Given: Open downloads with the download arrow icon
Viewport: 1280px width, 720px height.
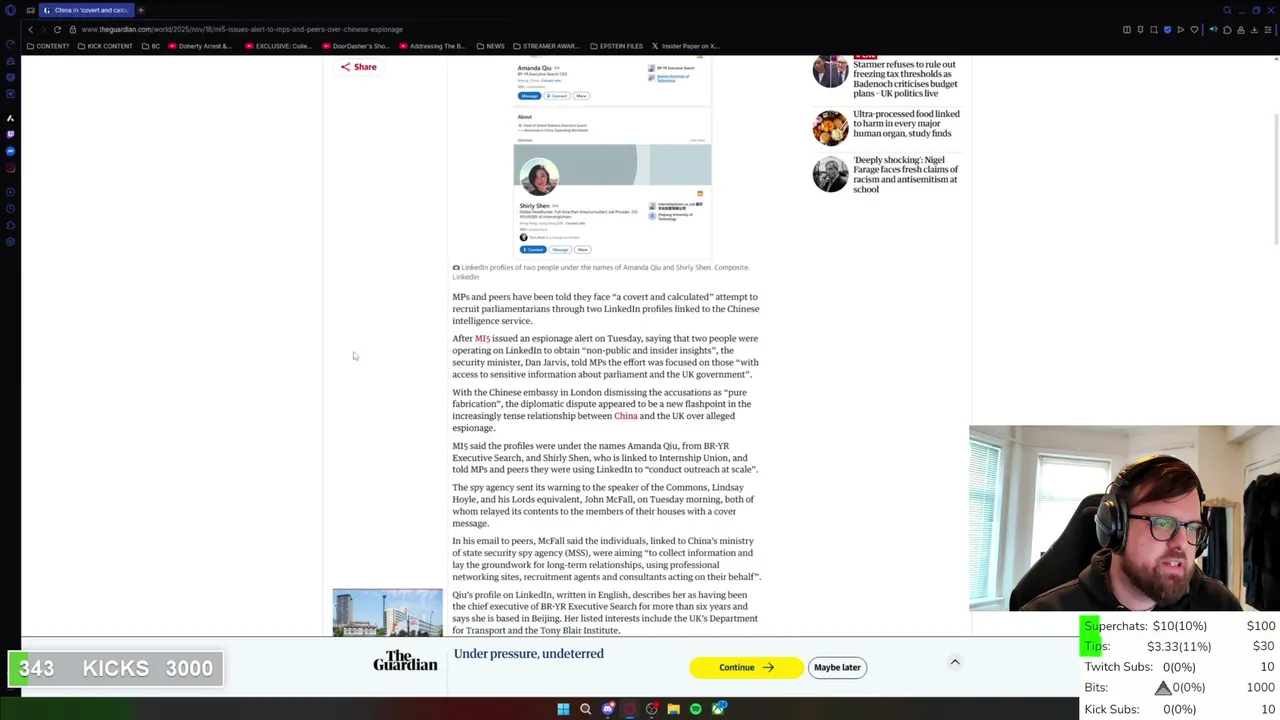Looking at the screenshot, I should click(1254, 30).
